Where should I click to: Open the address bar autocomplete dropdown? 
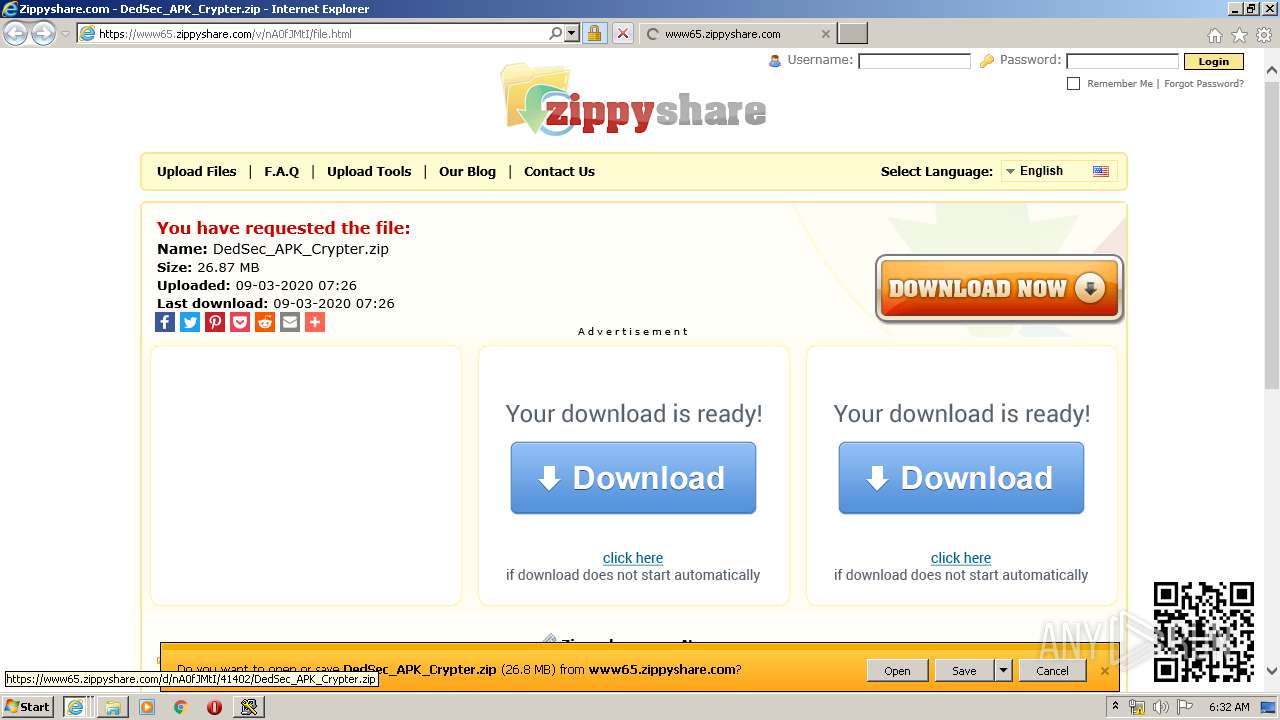(x=572, y=33)
